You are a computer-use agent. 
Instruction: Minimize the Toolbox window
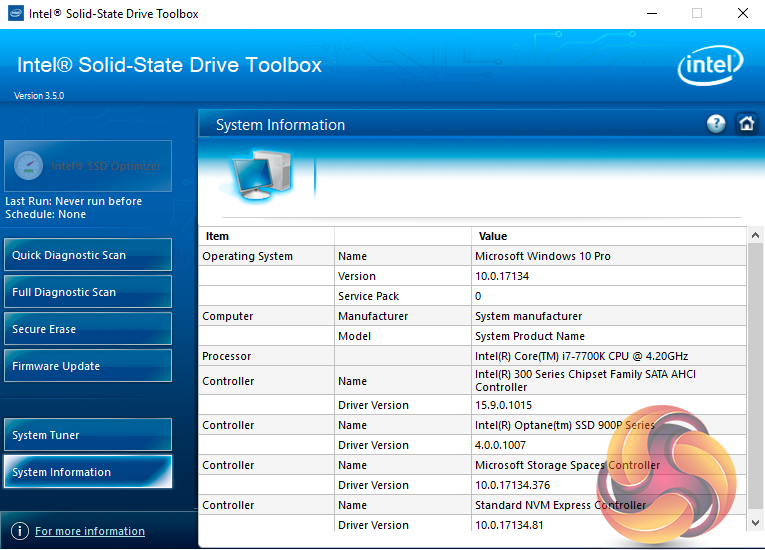650,14
